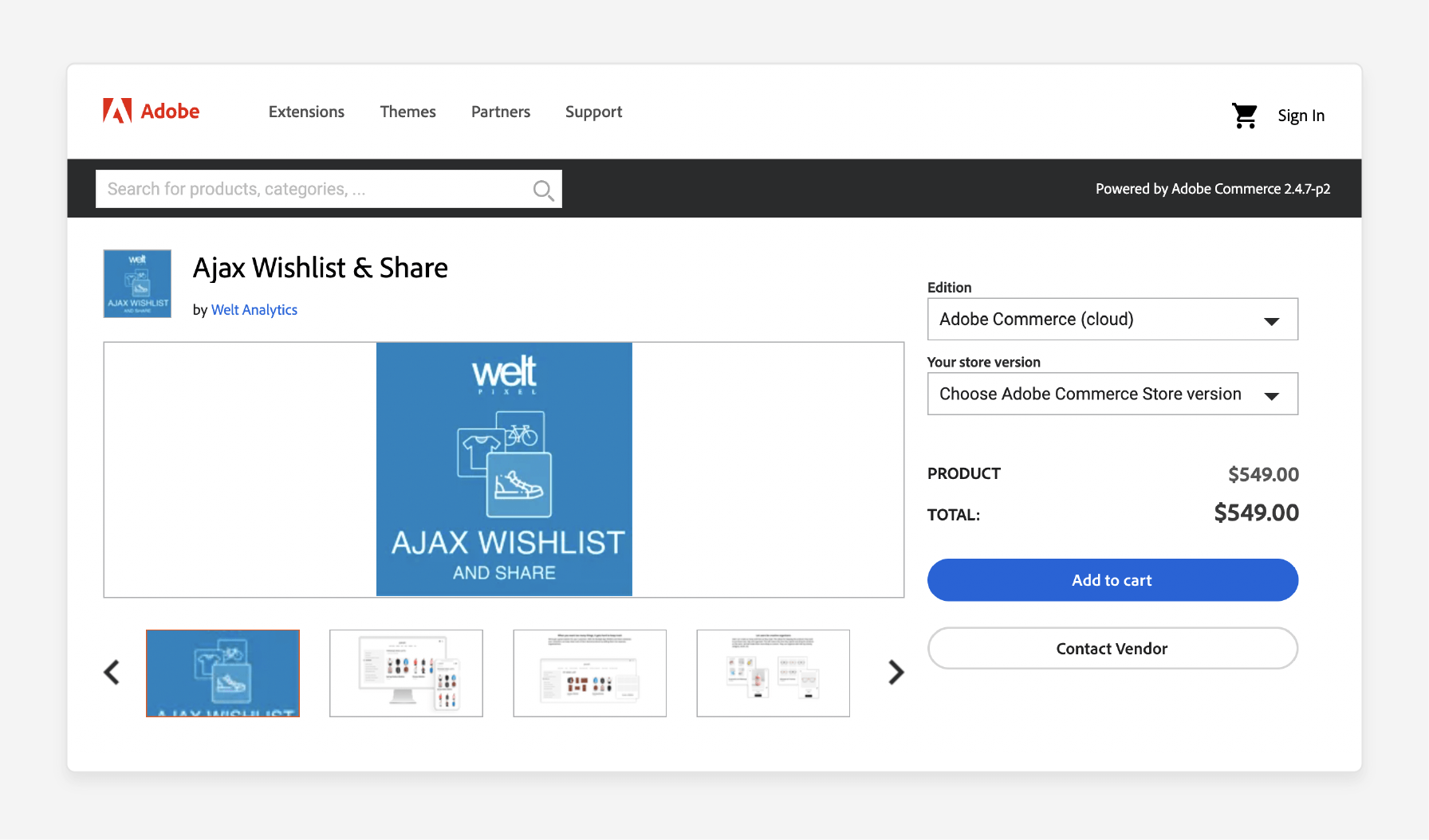Open the Extensions menu
Viewport: 1429px width, 840px height.
click(306, 112)
